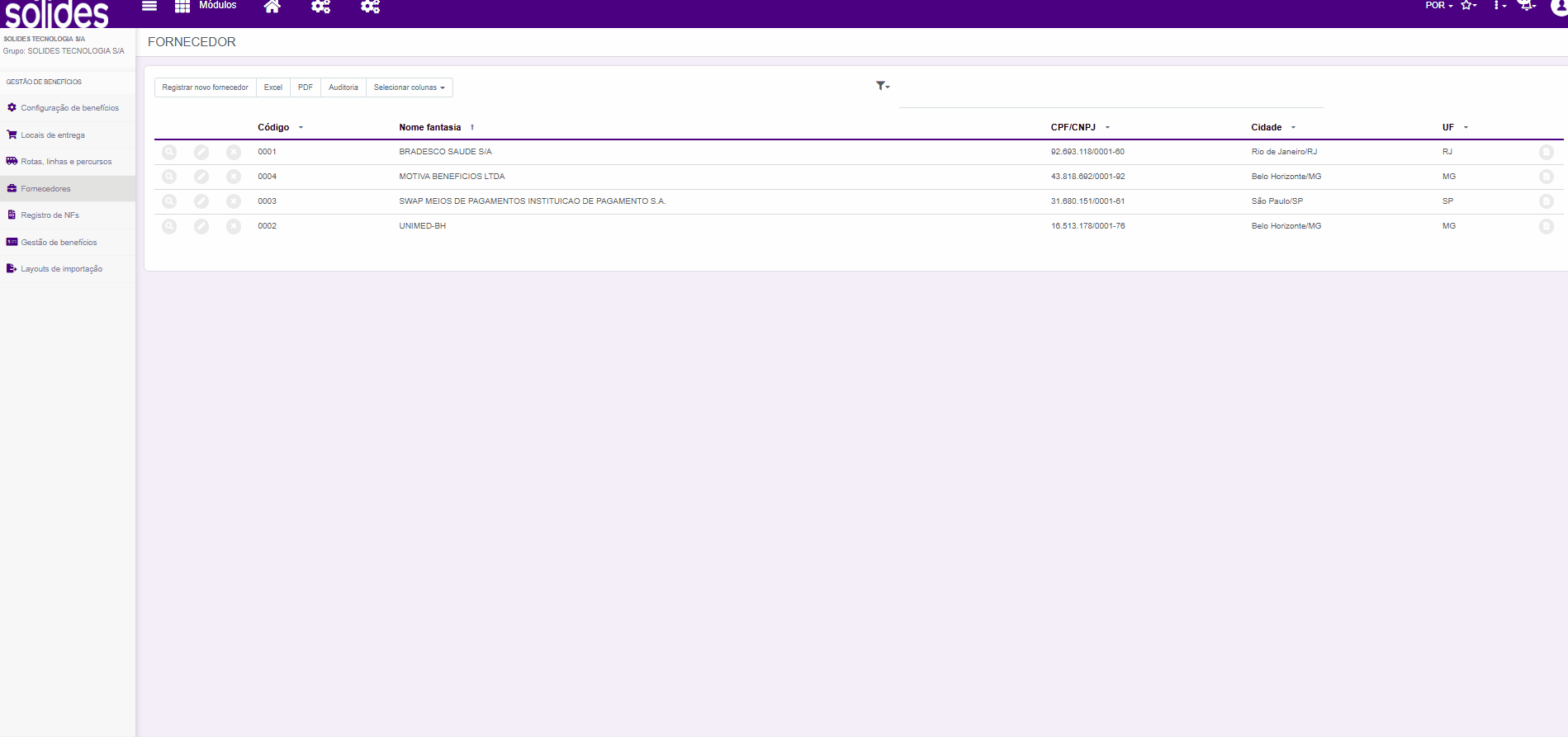This screenshot has height=737, width=1568.
Task: Click CNPJ 43.818.692/0001-92
Action: coord(1087,177)
